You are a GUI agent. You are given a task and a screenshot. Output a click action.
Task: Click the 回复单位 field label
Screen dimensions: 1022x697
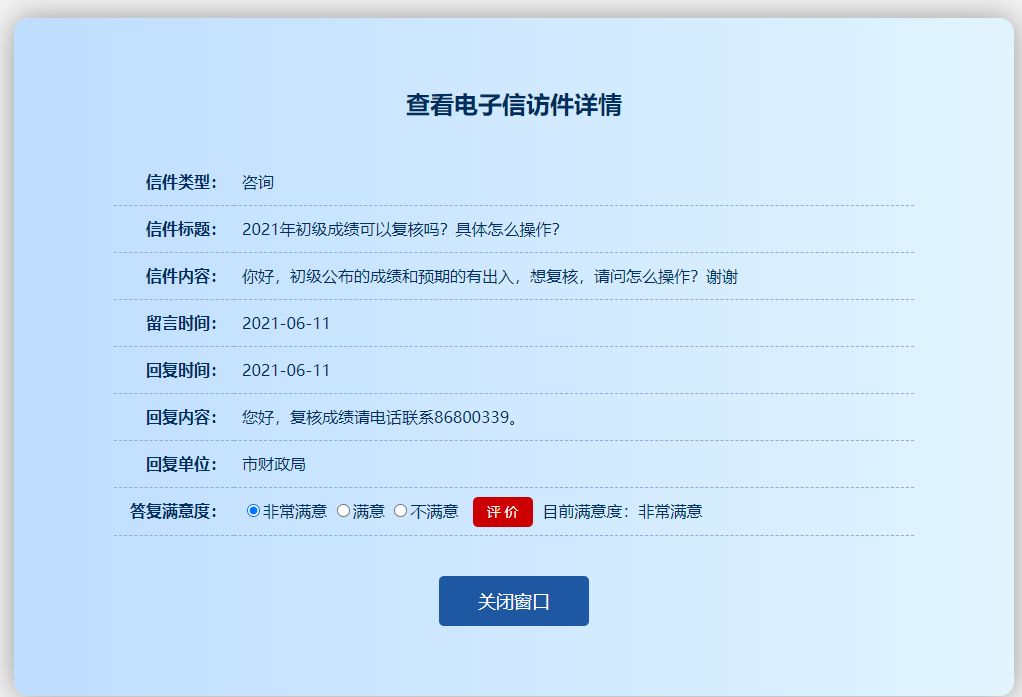coord(181,464)
